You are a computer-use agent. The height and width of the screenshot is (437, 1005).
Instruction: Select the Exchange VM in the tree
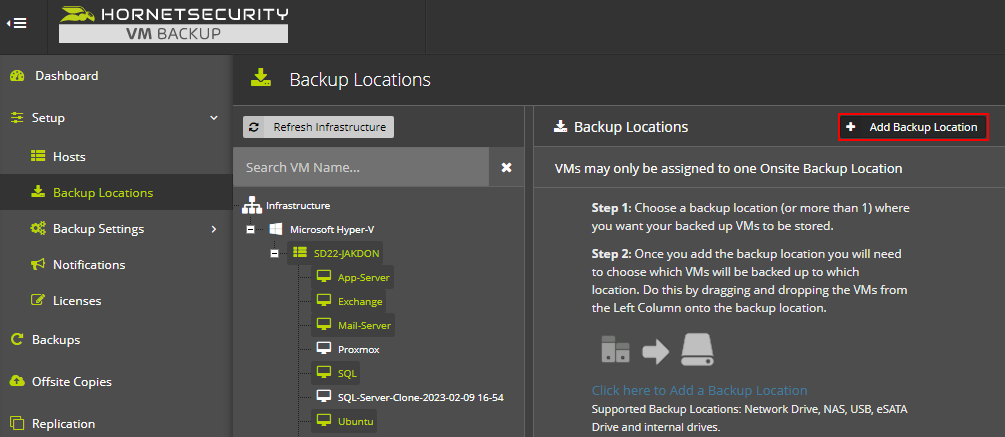(360, 301)
